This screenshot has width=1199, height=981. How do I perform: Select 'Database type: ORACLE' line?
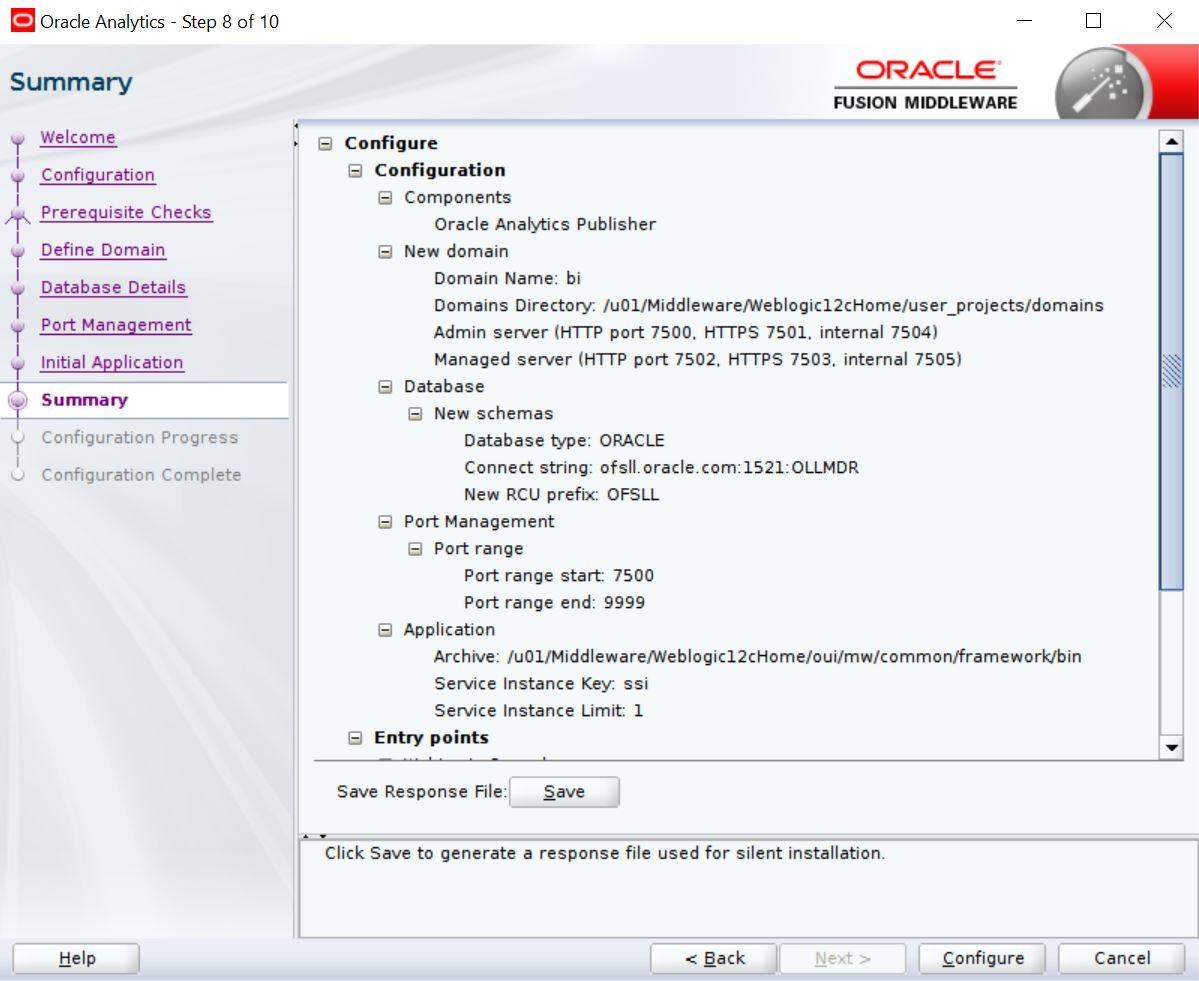564,441
